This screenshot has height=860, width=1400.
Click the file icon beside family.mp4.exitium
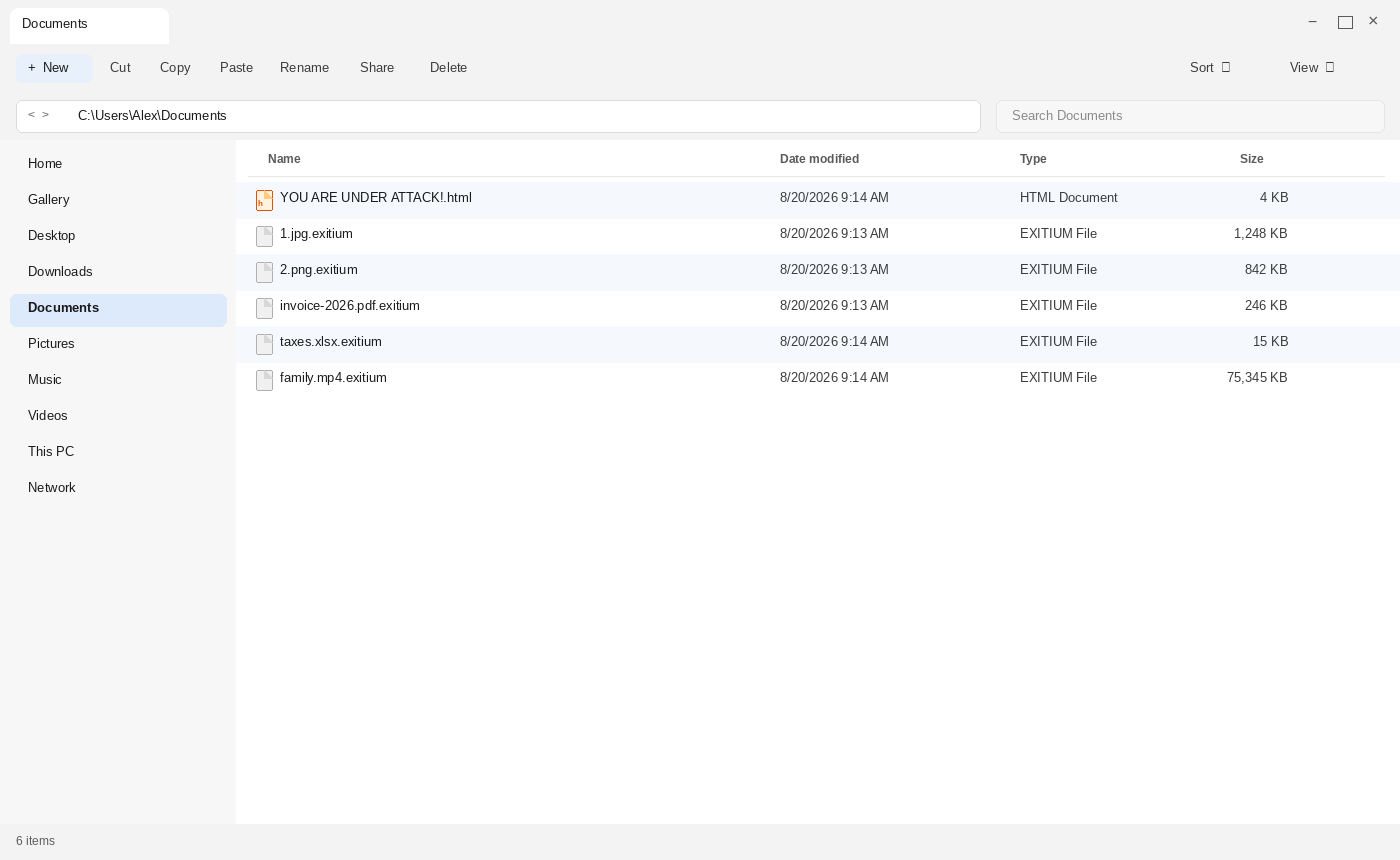click(x=264, y=380)
